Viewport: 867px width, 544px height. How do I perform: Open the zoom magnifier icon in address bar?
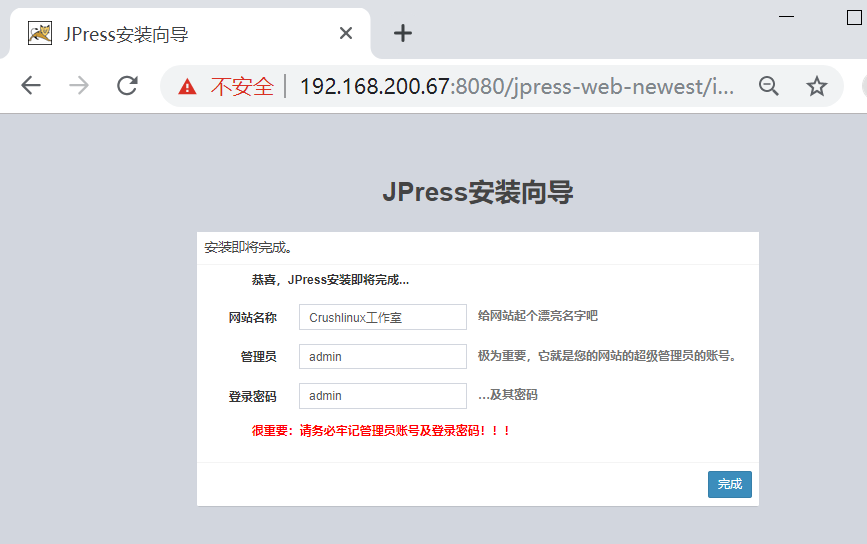[769, 86]
